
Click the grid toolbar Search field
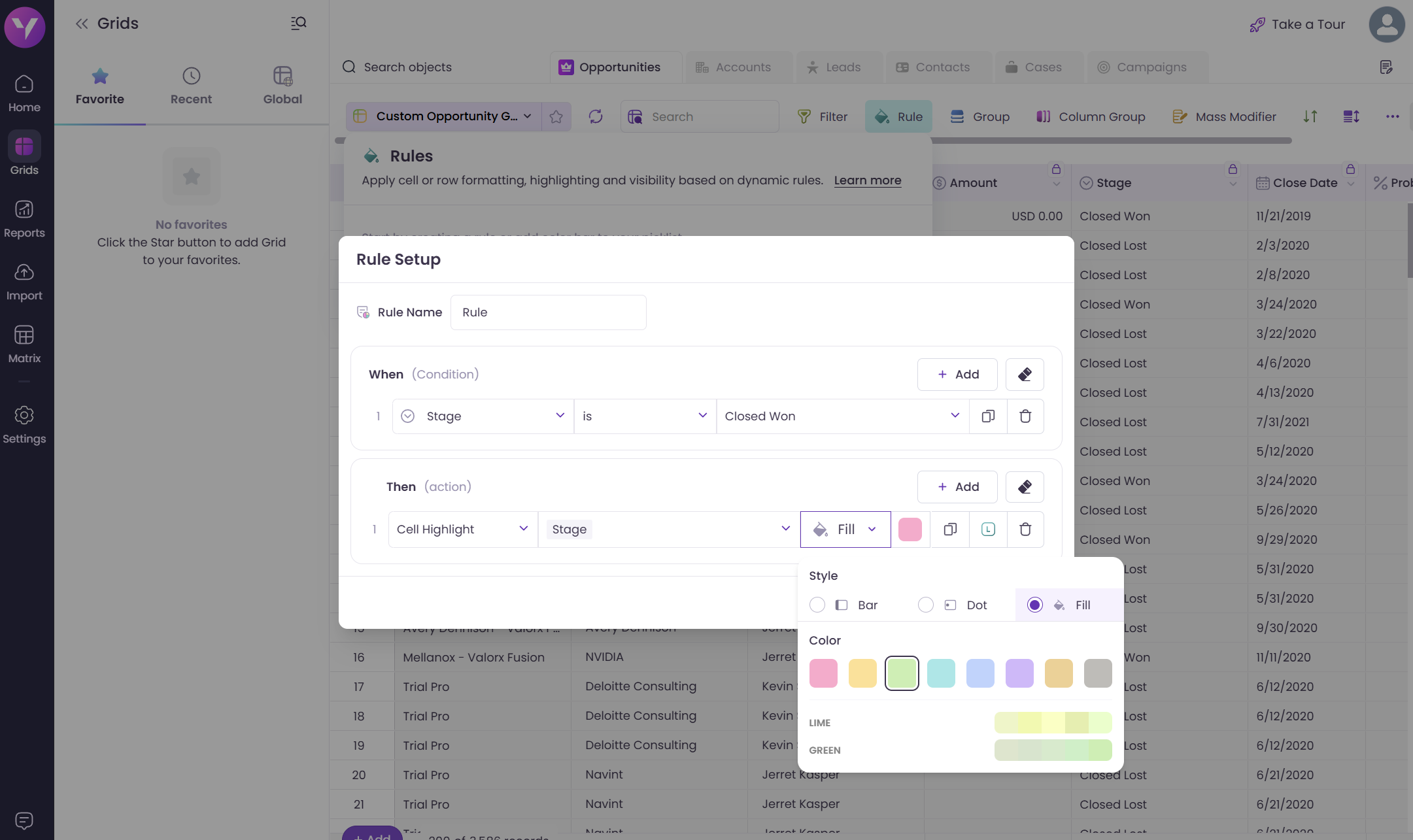click(700, 116)
